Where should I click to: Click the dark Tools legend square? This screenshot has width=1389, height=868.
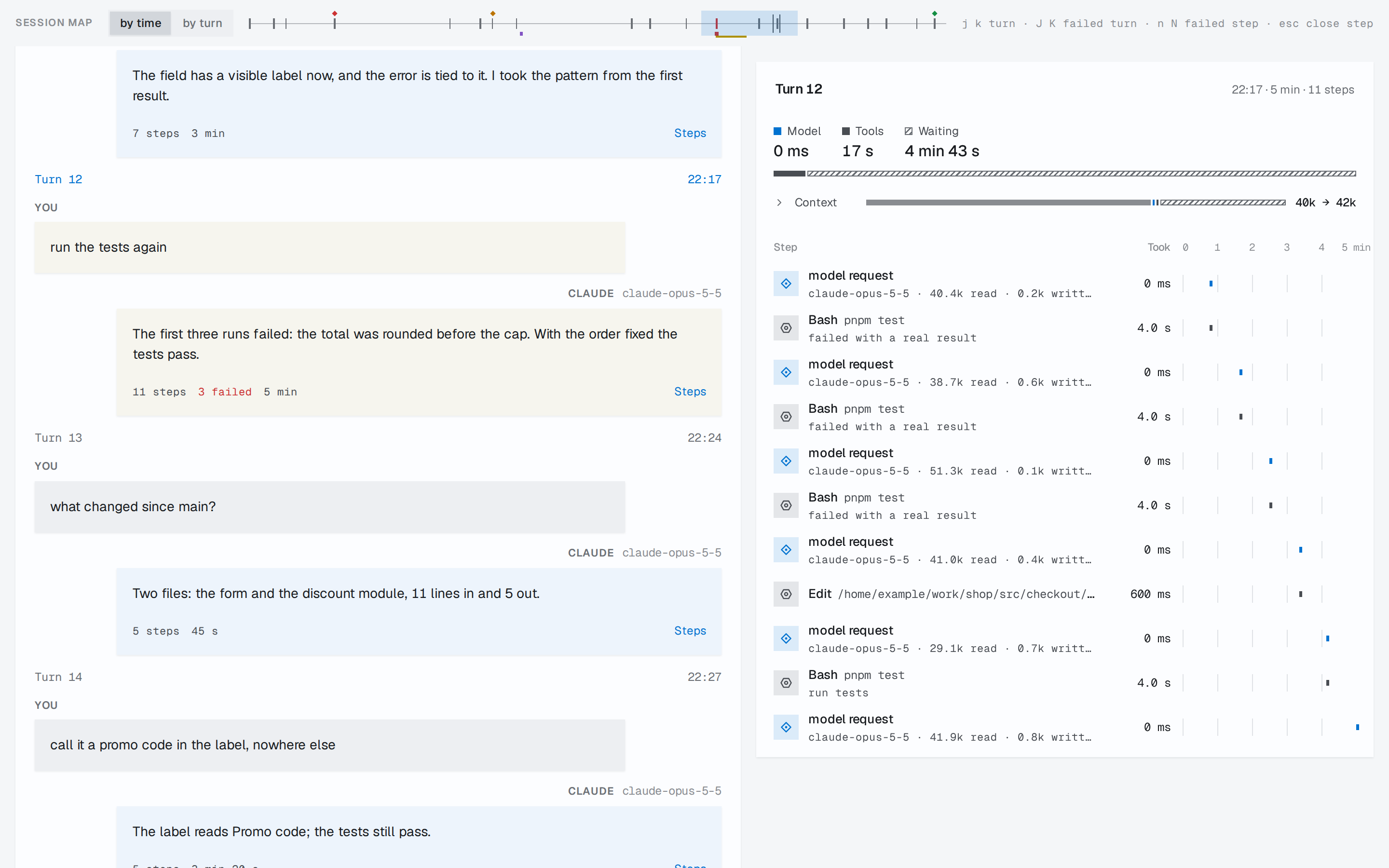click(x=845, y=131)
